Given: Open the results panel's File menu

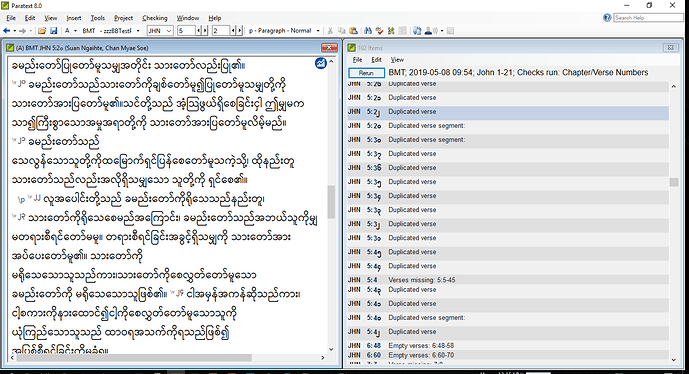Looking at the screenshot, I should [358, 60].
